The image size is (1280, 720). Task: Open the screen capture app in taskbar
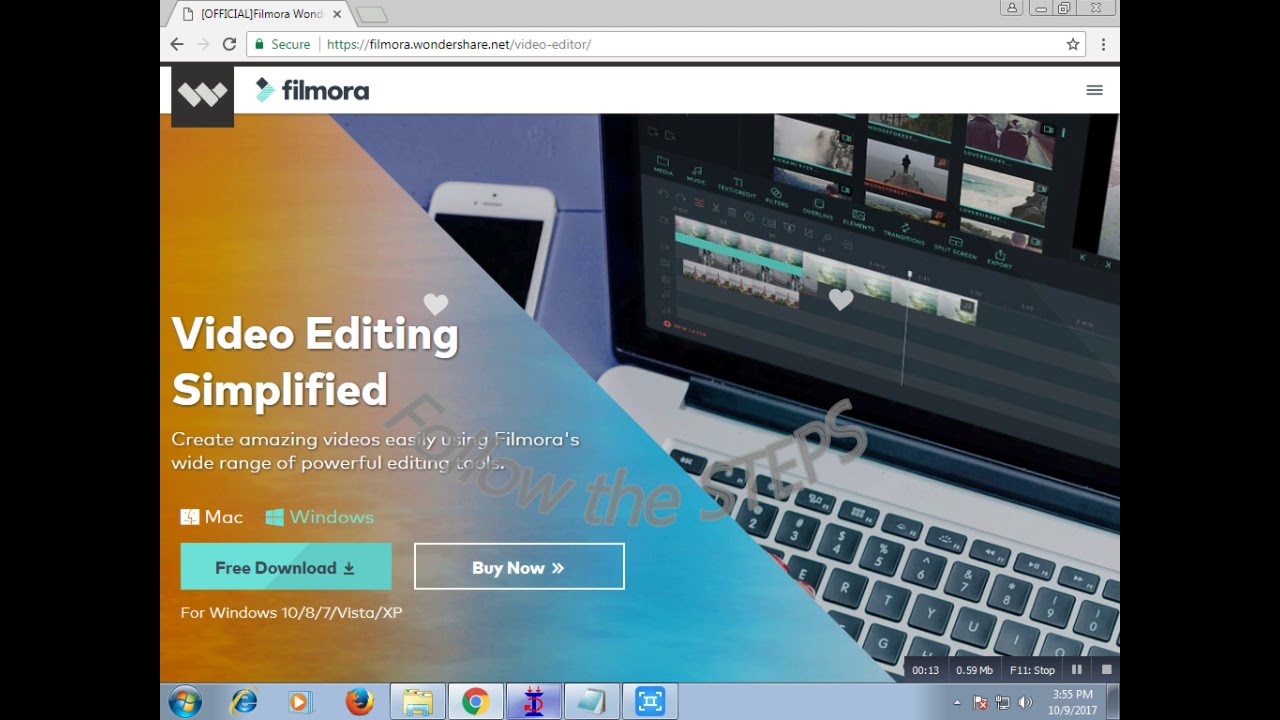pos(649,702)
